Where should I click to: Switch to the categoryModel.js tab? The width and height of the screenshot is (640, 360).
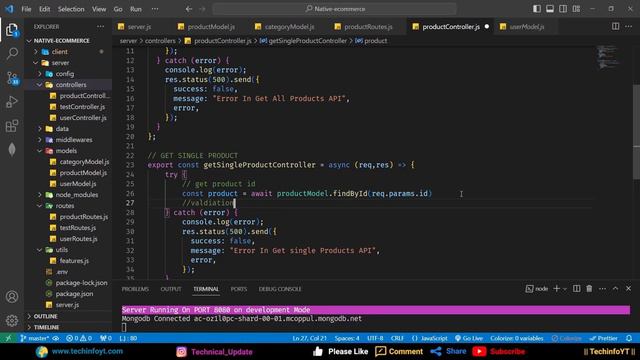(x=289, y=27)
